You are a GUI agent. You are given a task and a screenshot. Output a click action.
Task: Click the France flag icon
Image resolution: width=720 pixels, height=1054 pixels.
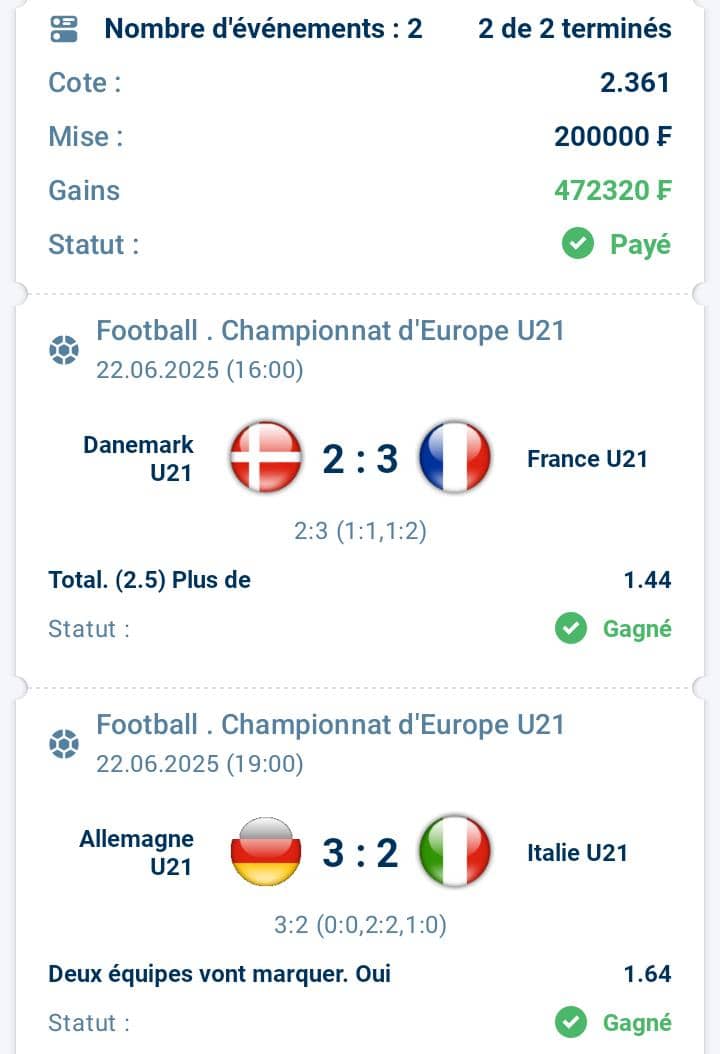454,458
